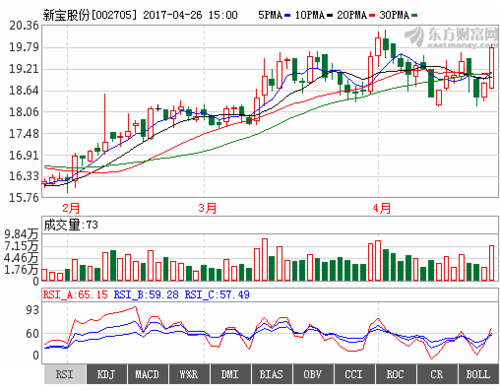The image size is (500, 390).
Task: Click the 4月 date axis marker
Action: point(382,208)
